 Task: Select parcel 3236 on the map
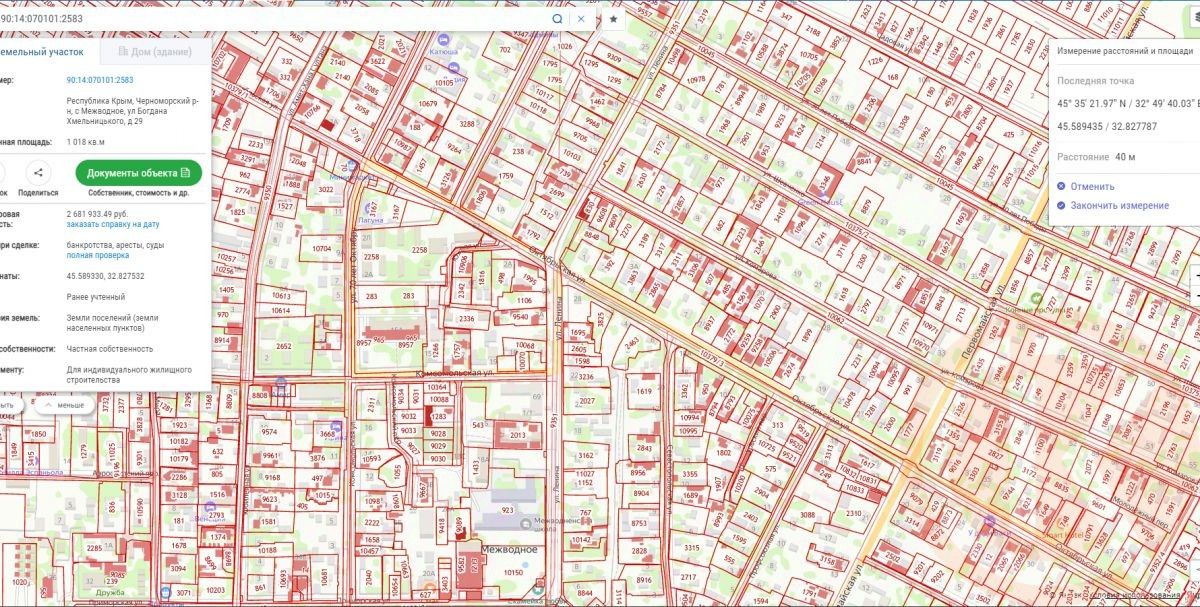click(587, 377)
